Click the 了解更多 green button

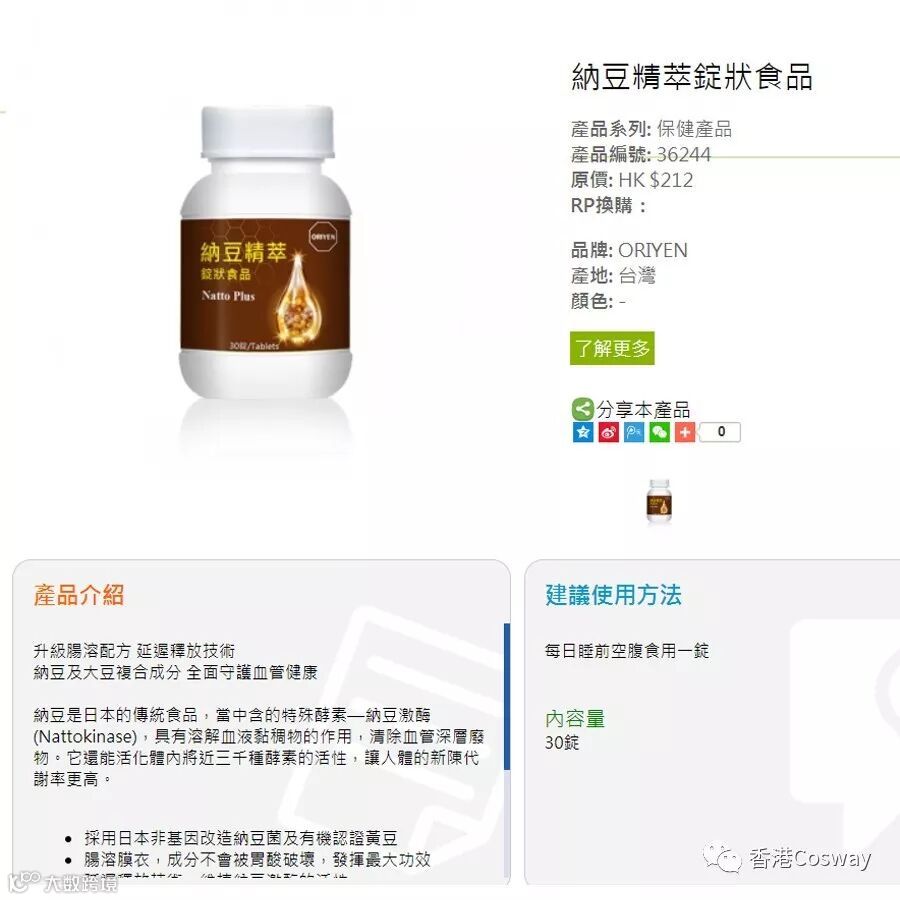click(612, 348)
